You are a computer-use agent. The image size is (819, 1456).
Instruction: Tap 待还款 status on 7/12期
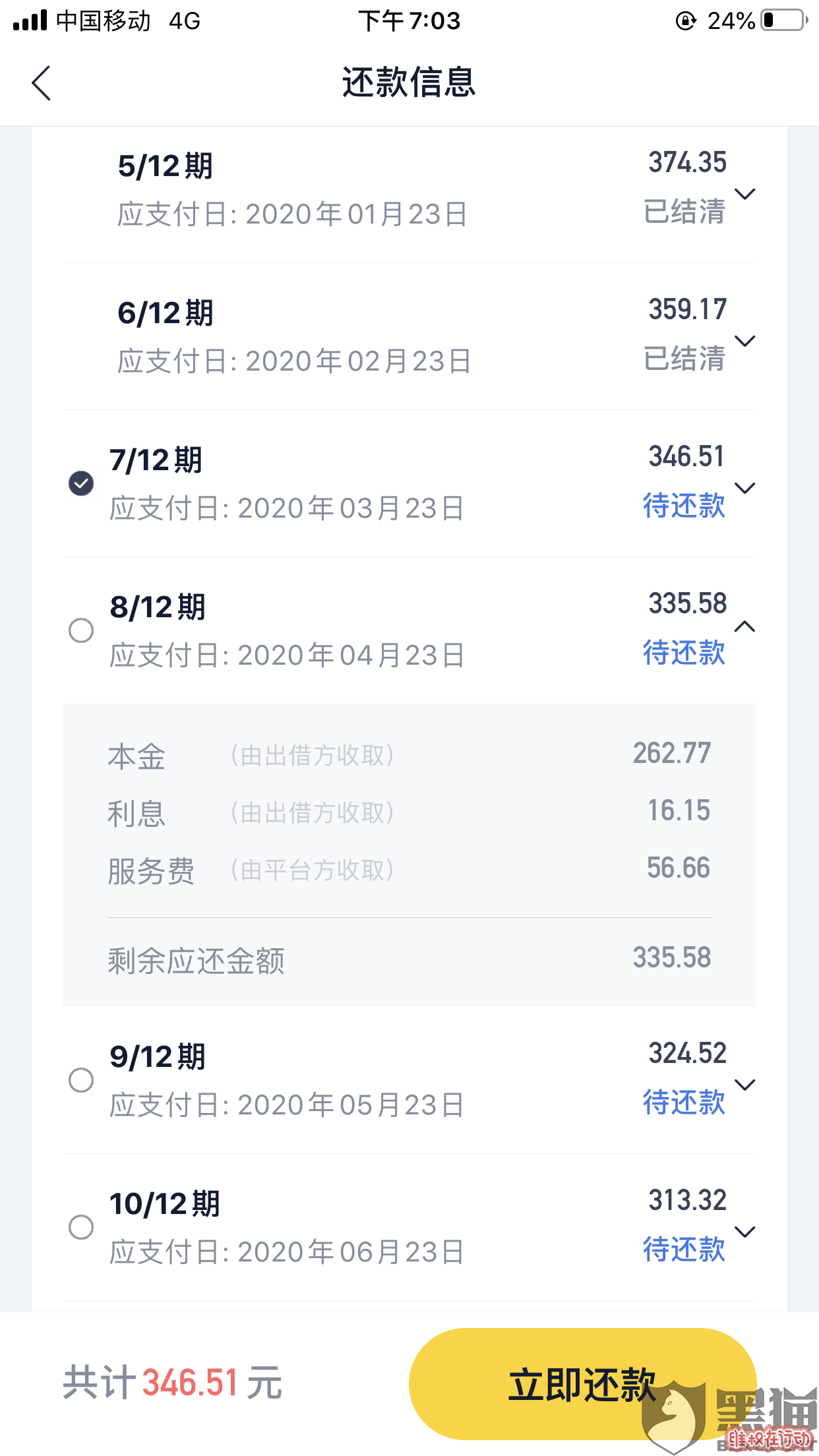[684, 506]
